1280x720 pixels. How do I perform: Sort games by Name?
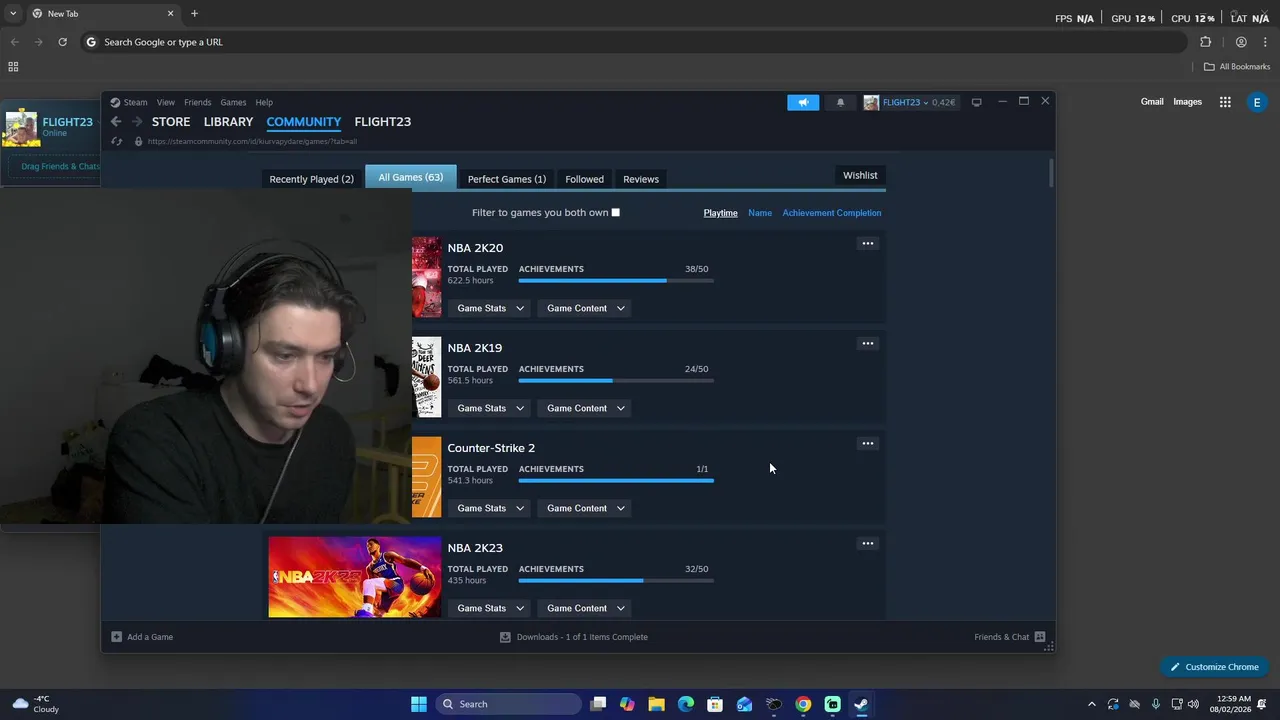(760, 213)
